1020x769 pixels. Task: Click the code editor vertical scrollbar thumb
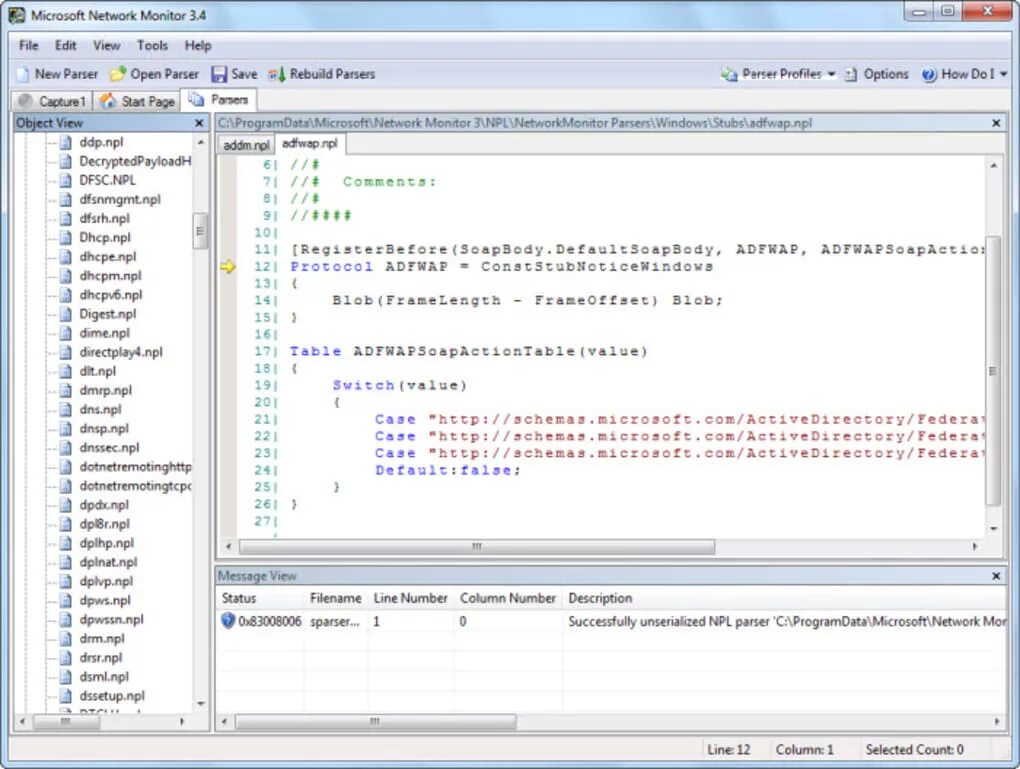(x=993, y=370)
